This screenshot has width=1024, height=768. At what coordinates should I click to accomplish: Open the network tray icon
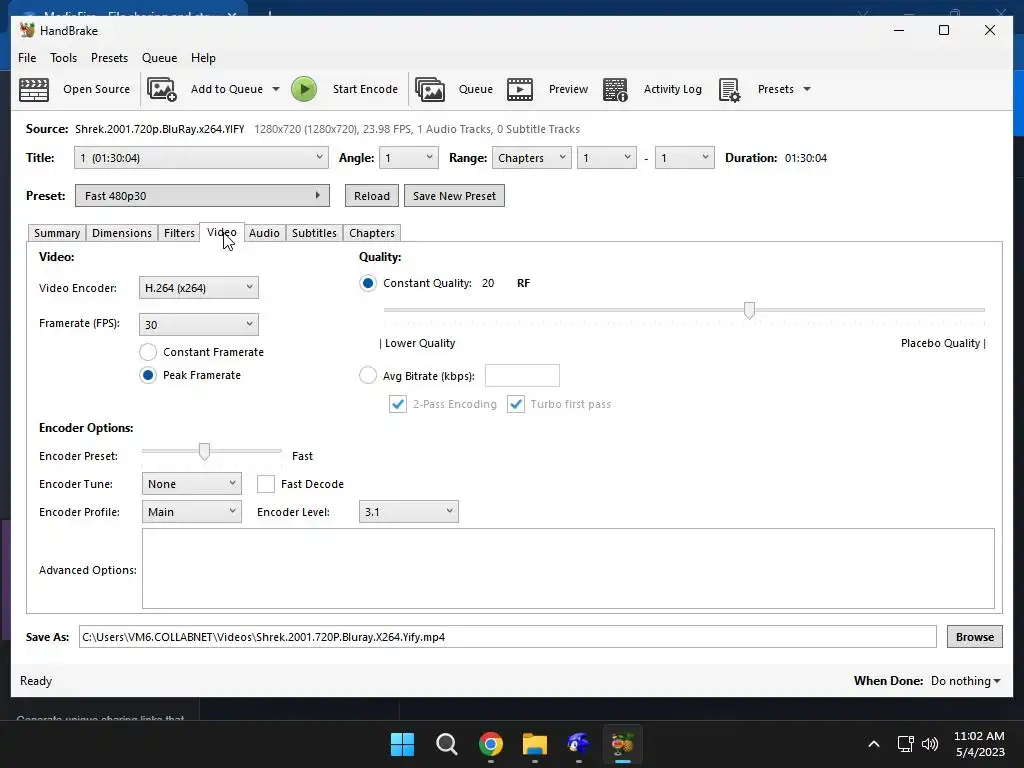coord(905,744)
